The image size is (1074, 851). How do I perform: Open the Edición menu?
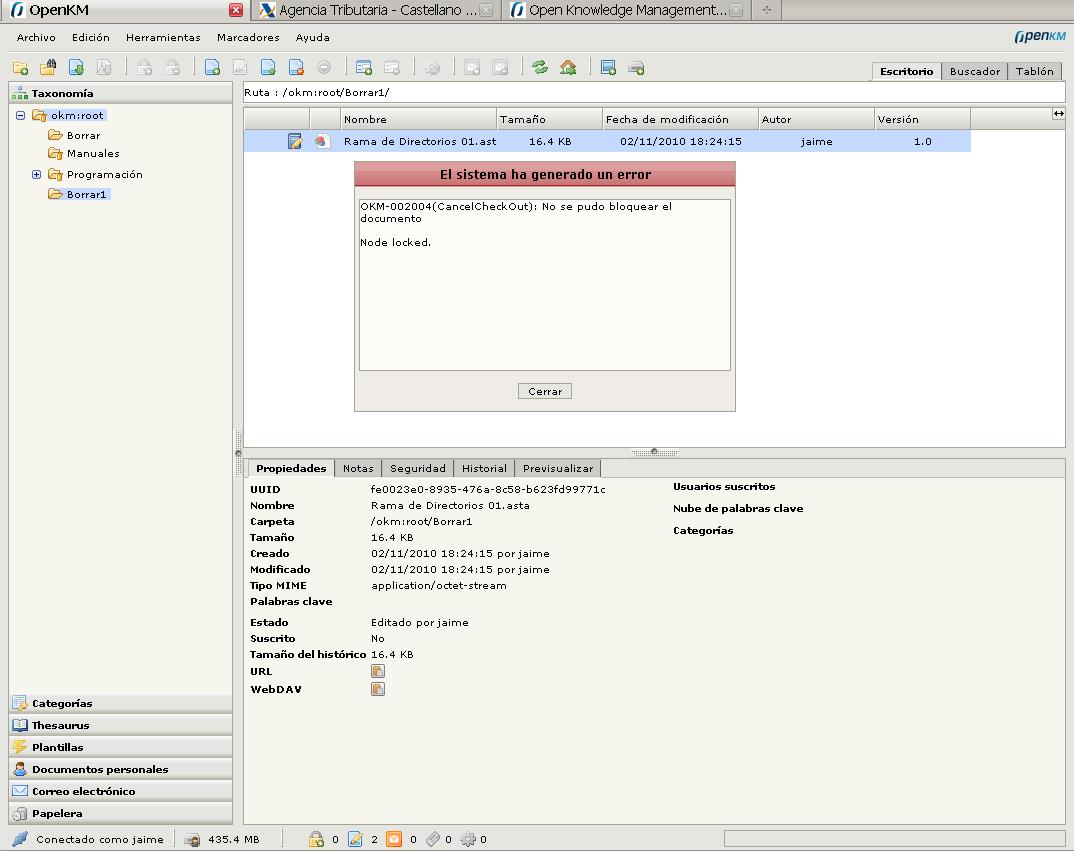90,38
